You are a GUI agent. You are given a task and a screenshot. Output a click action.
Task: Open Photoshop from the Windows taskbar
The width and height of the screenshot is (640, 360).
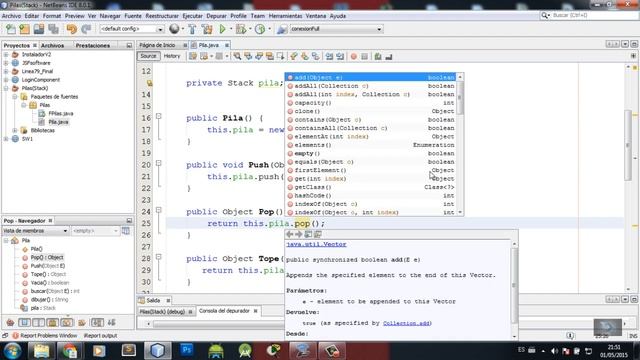click(187, 351)
